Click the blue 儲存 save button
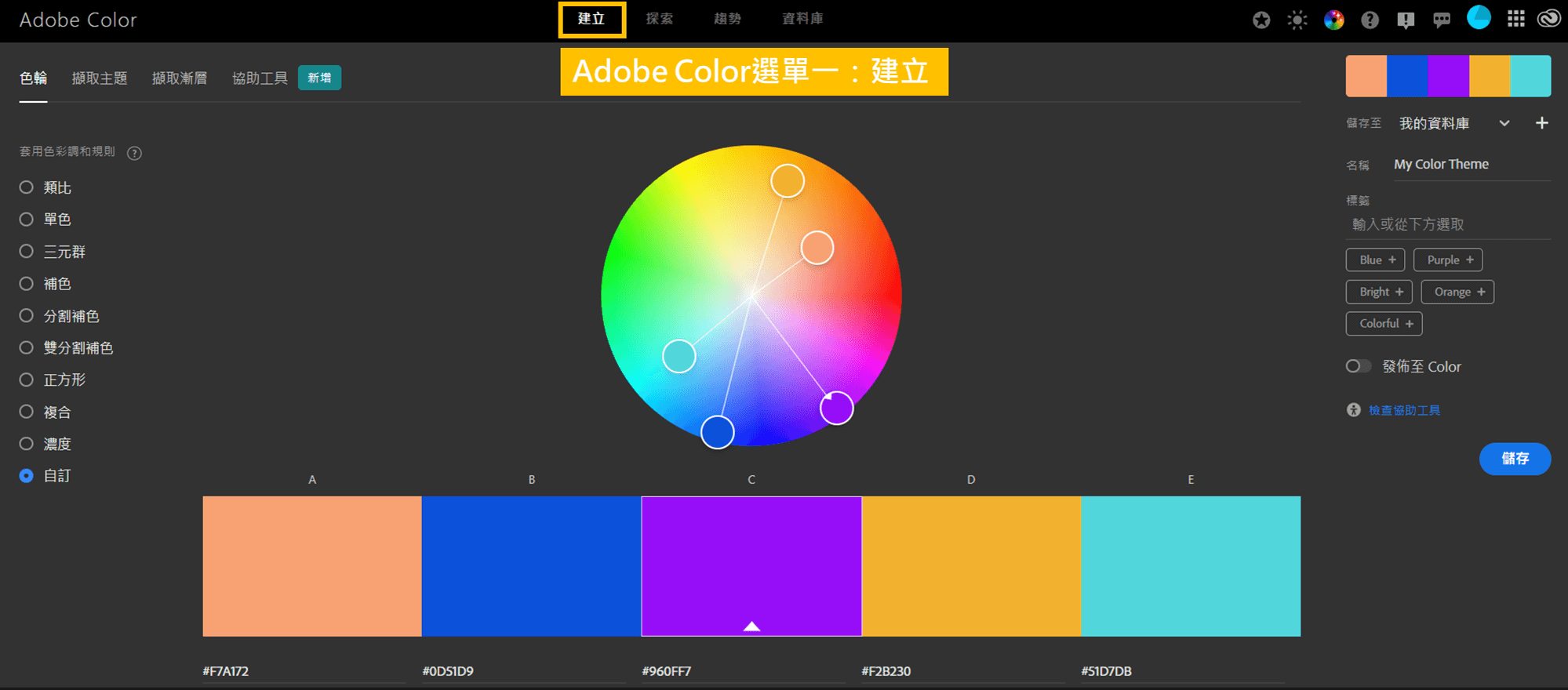Image resolution: width=1568 pixels, height=690 pixels. pyautogui.click(x=1515, y=459)
